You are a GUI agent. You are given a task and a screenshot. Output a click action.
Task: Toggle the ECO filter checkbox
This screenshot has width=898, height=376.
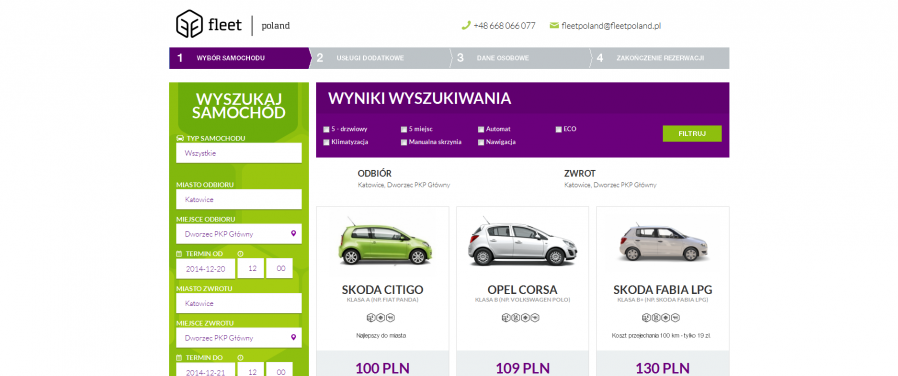pyautogui.click(x=558, y=129)
